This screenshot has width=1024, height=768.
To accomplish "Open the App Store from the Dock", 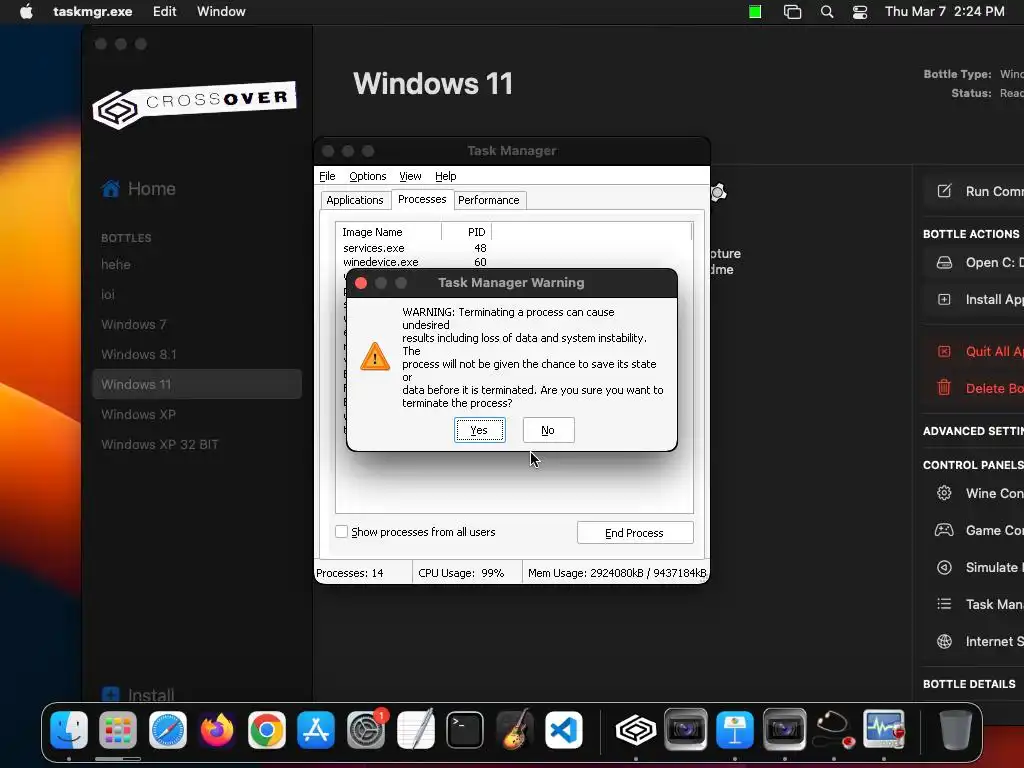I will tap(316, 729).
